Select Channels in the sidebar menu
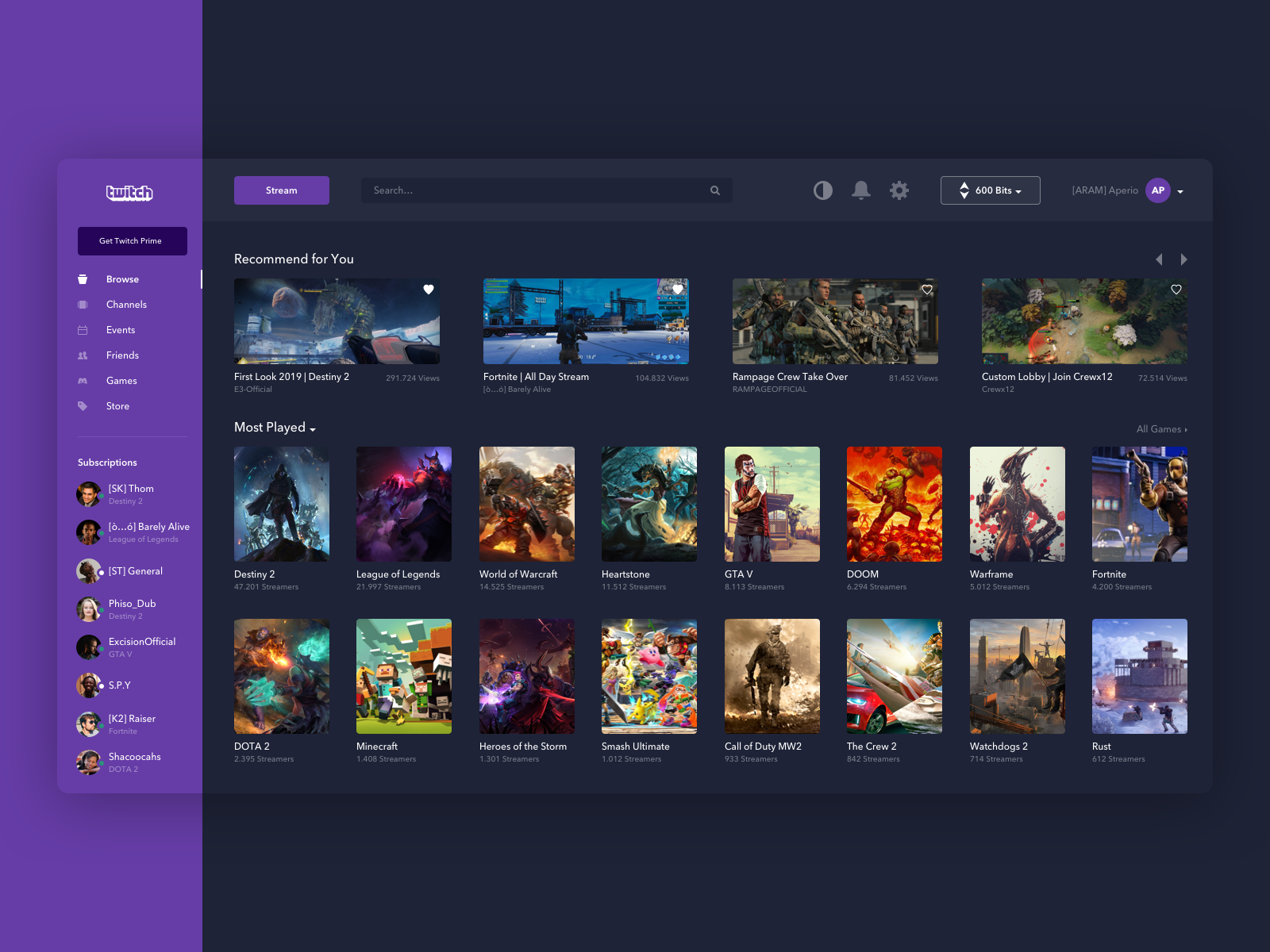 coord(126,305)
